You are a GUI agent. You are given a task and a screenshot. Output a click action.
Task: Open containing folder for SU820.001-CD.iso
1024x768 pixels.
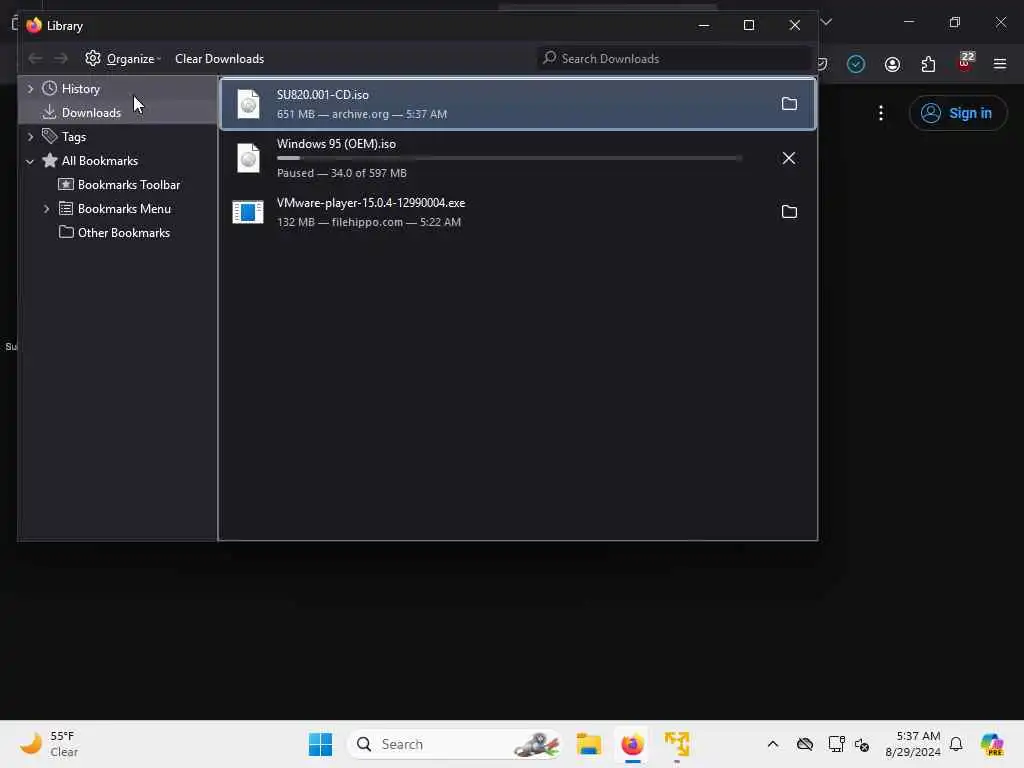[x=789, y=104]
